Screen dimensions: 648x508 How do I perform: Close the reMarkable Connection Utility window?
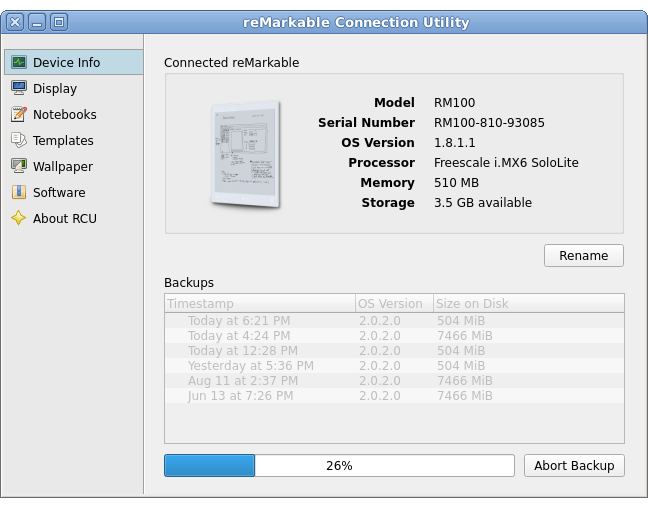(x=15, y=22)
